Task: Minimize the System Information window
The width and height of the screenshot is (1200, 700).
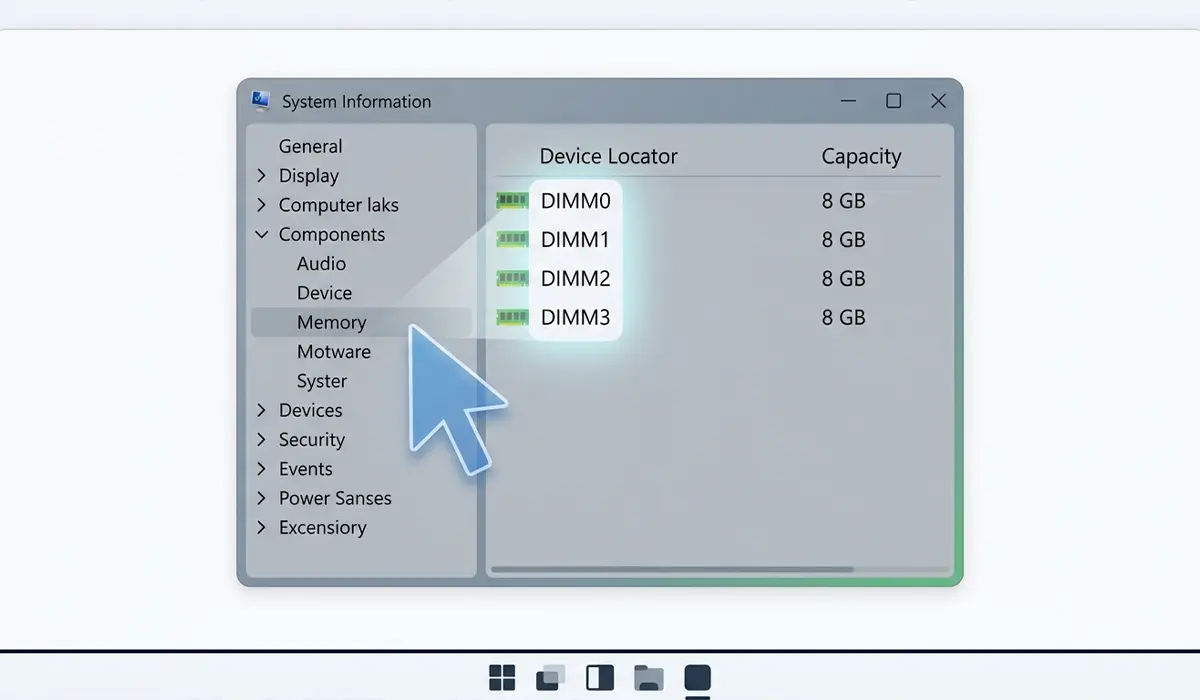Action: [x=849, y=101]
